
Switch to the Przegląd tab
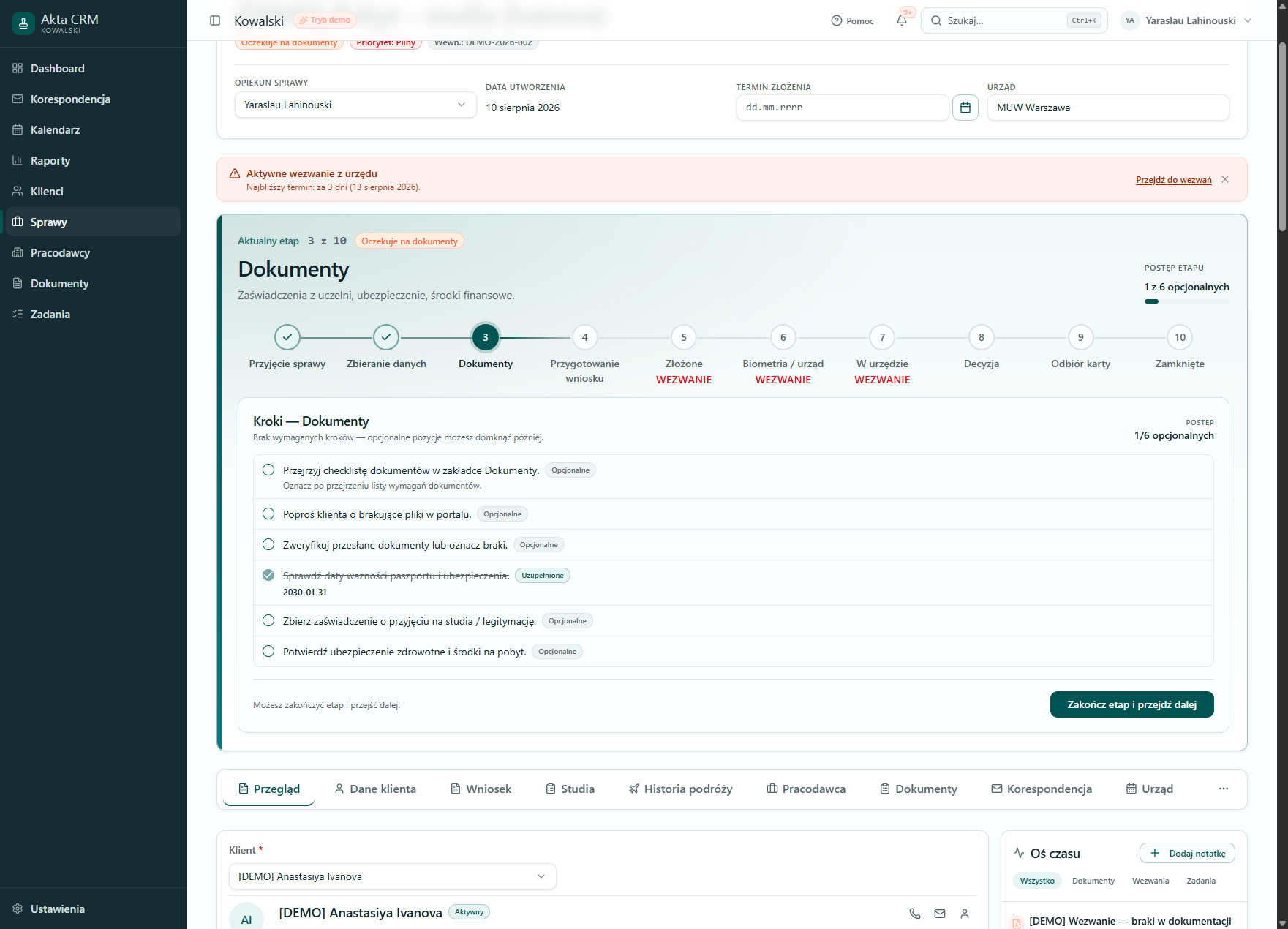pos(268,789)
